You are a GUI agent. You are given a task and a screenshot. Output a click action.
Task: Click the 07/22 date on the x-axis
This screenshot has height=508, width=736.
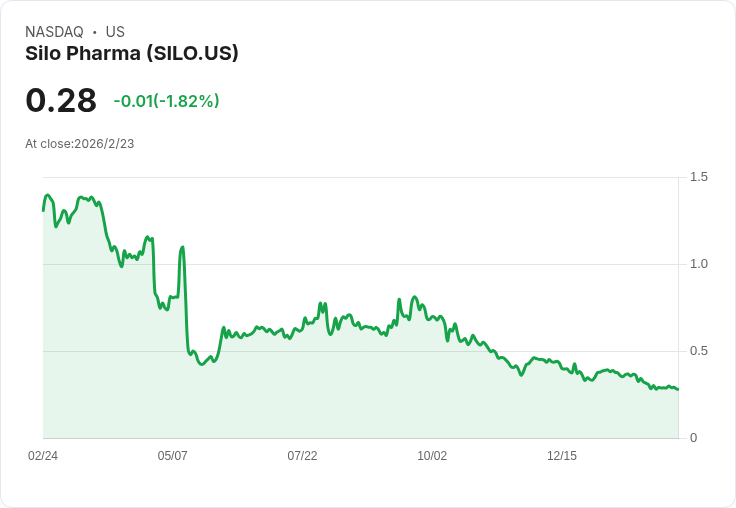[302, 456]
